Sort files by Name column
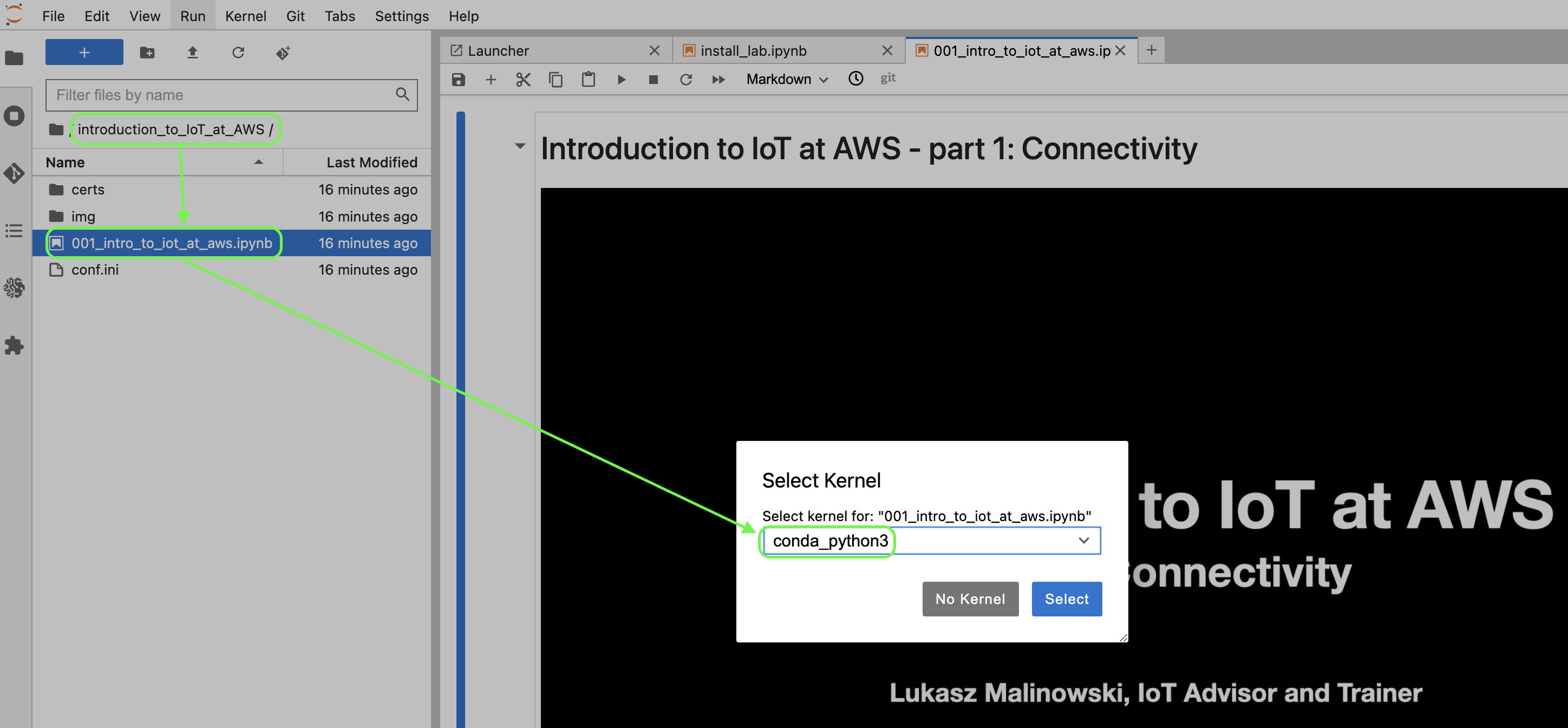The height and width of the screenshot is (728, 1568). (x=157, y=162)
